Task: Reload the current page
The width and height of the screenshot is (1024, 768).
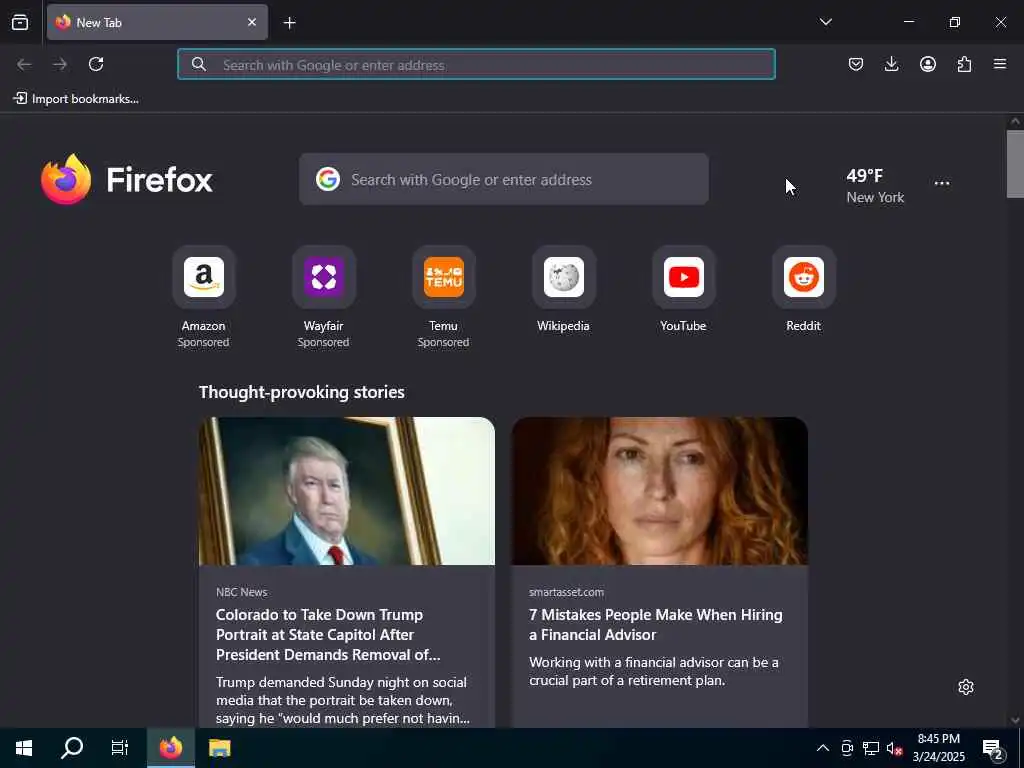Action: point(96,64)
